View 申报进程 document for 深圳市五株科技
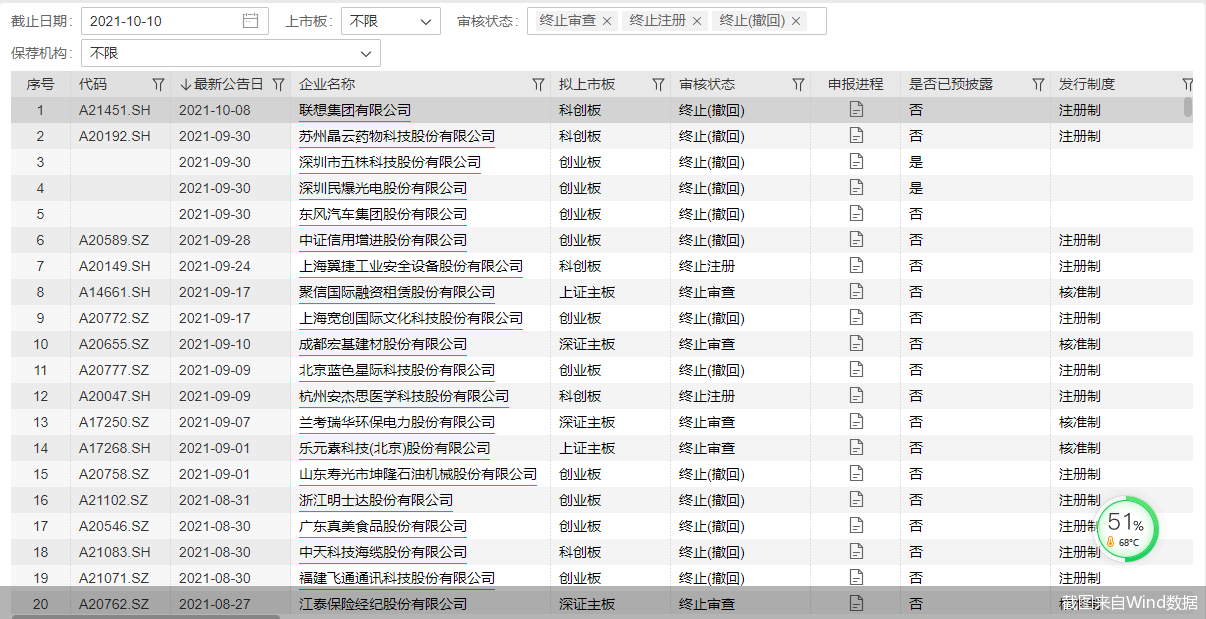This screenshot has width=1206, height=619. [856, 162]
